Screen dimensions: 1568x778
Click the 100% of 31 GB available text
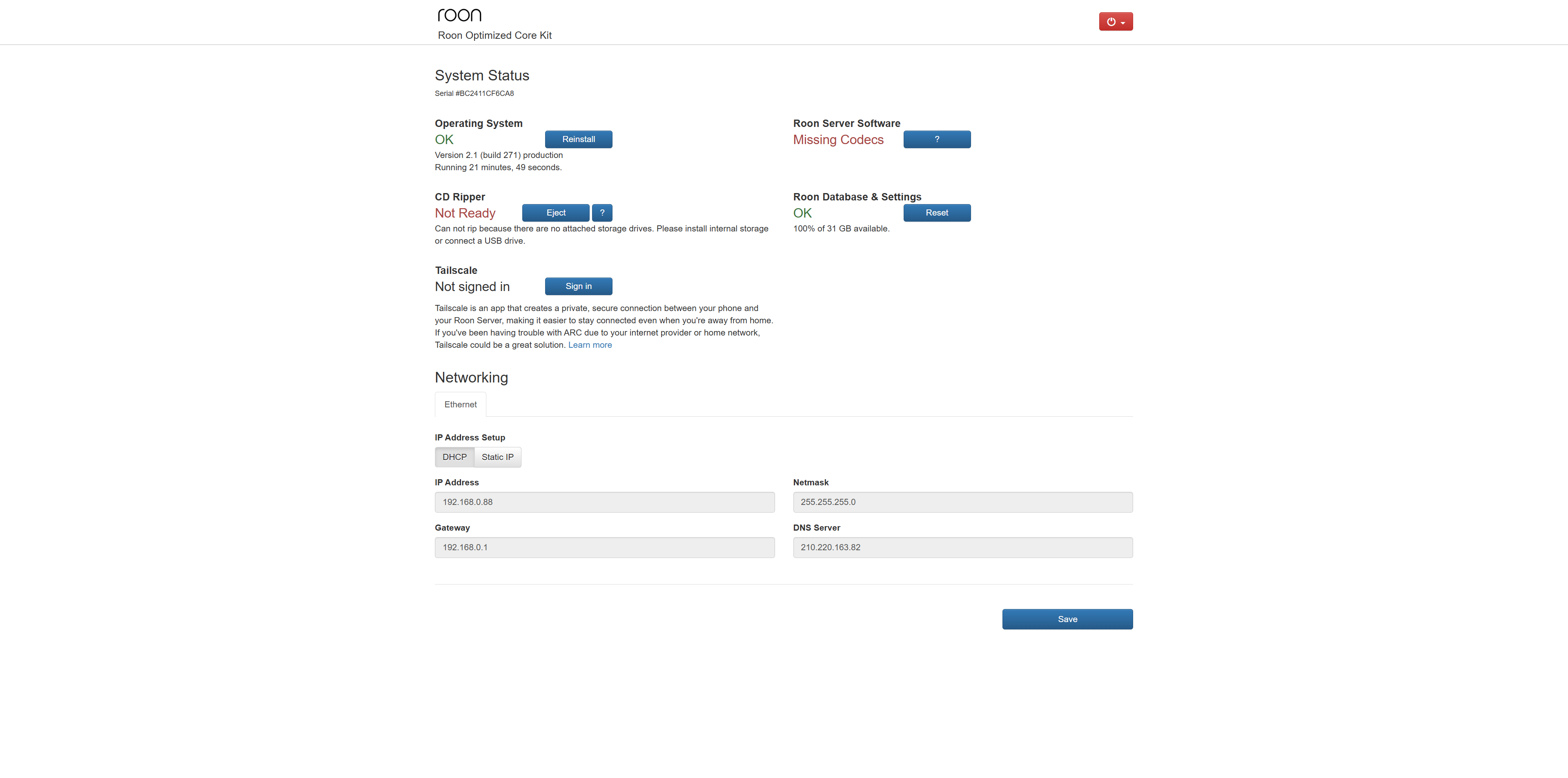pos(841,229)
